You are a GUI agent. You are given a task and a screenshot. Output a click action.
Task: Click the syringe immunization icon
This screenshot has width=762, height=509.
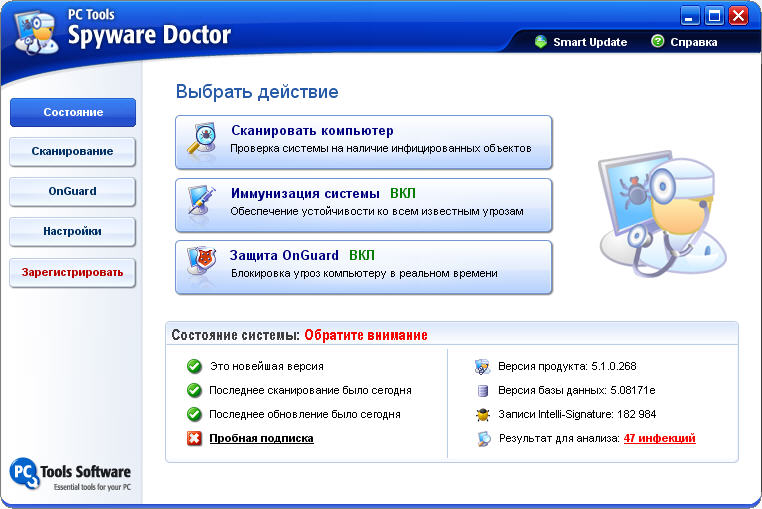(x=202, y=201)
